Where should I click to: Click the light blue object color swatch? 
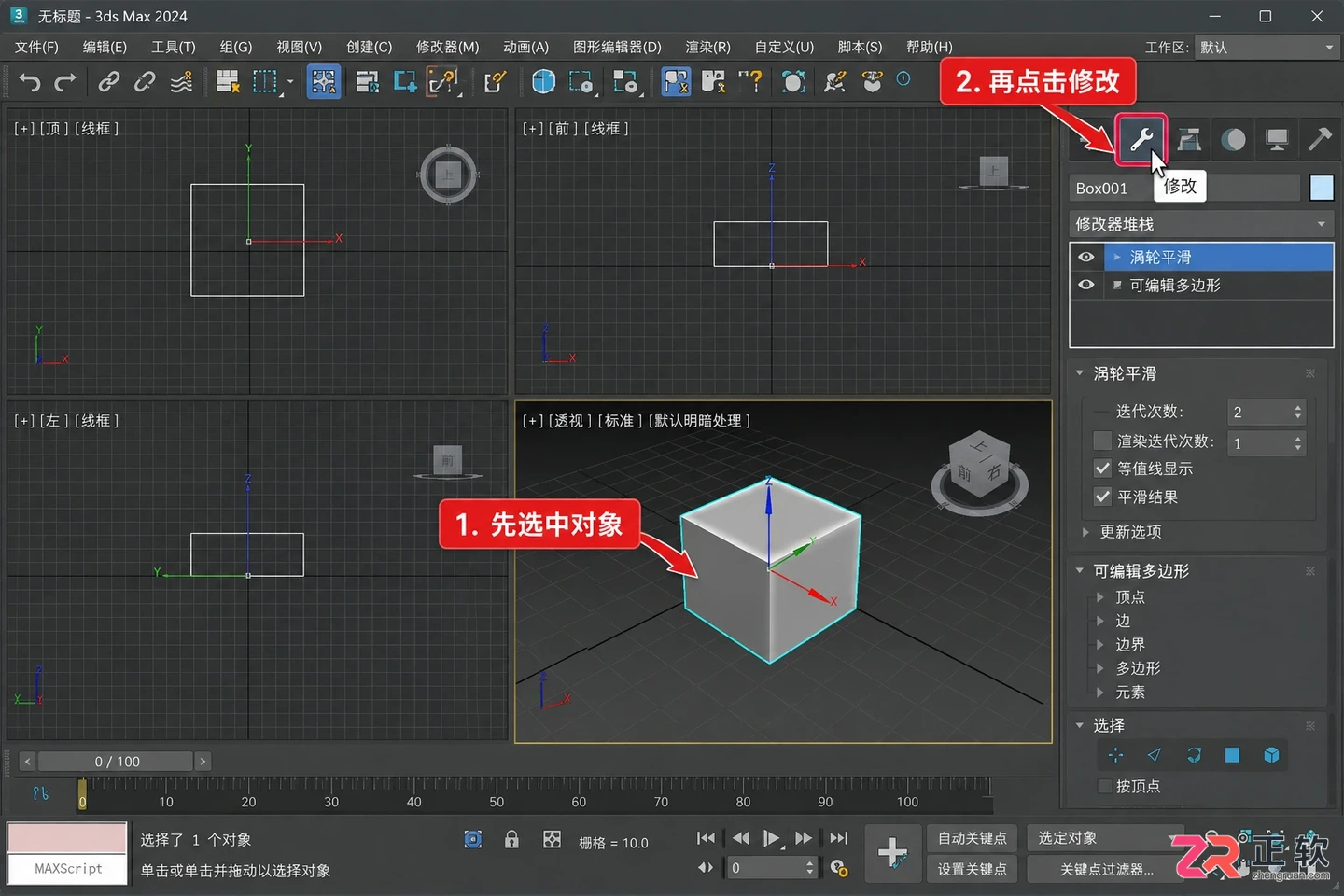1322,188
